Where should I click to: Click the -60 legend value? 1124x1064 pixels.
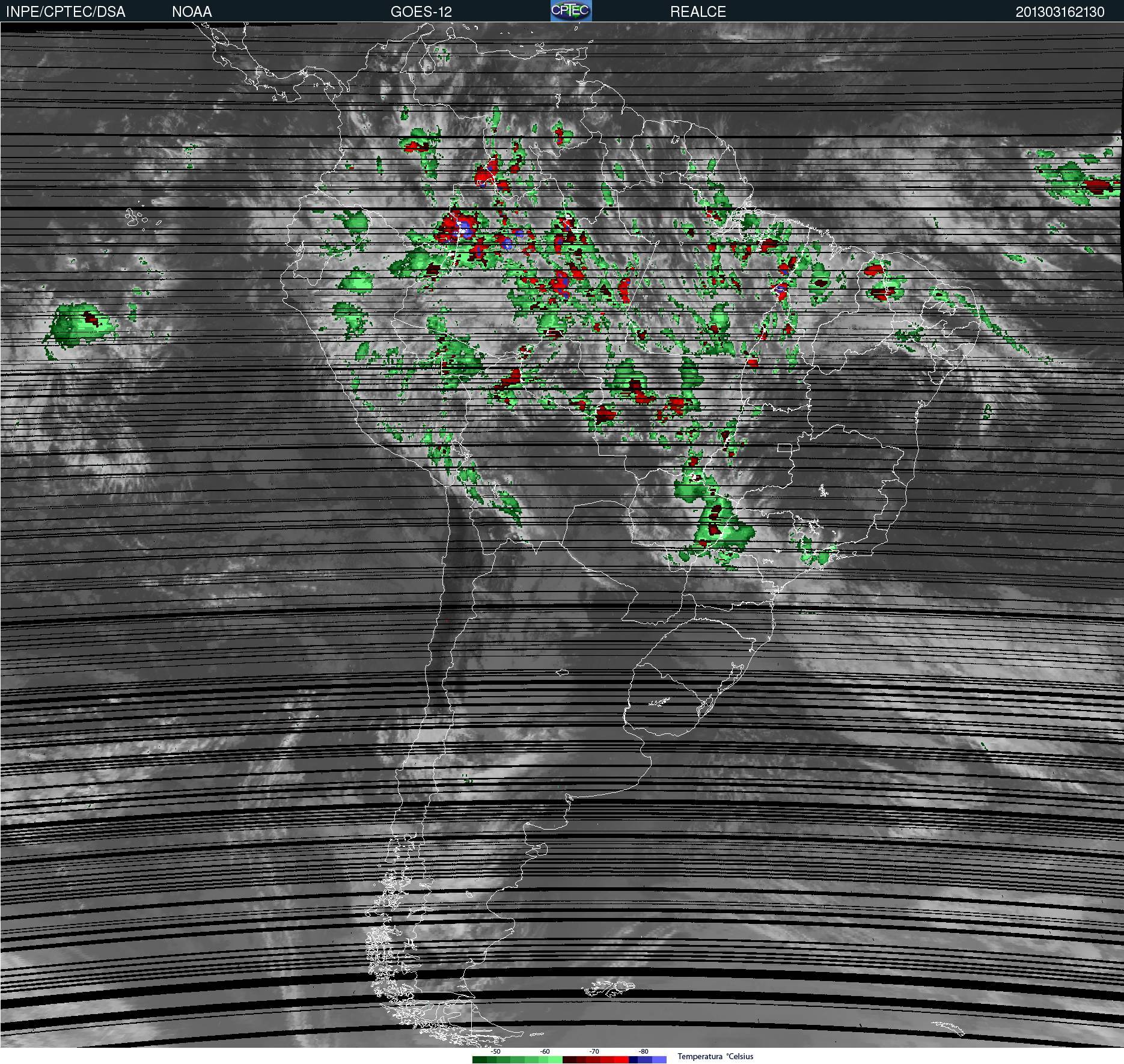point(545,1051)
